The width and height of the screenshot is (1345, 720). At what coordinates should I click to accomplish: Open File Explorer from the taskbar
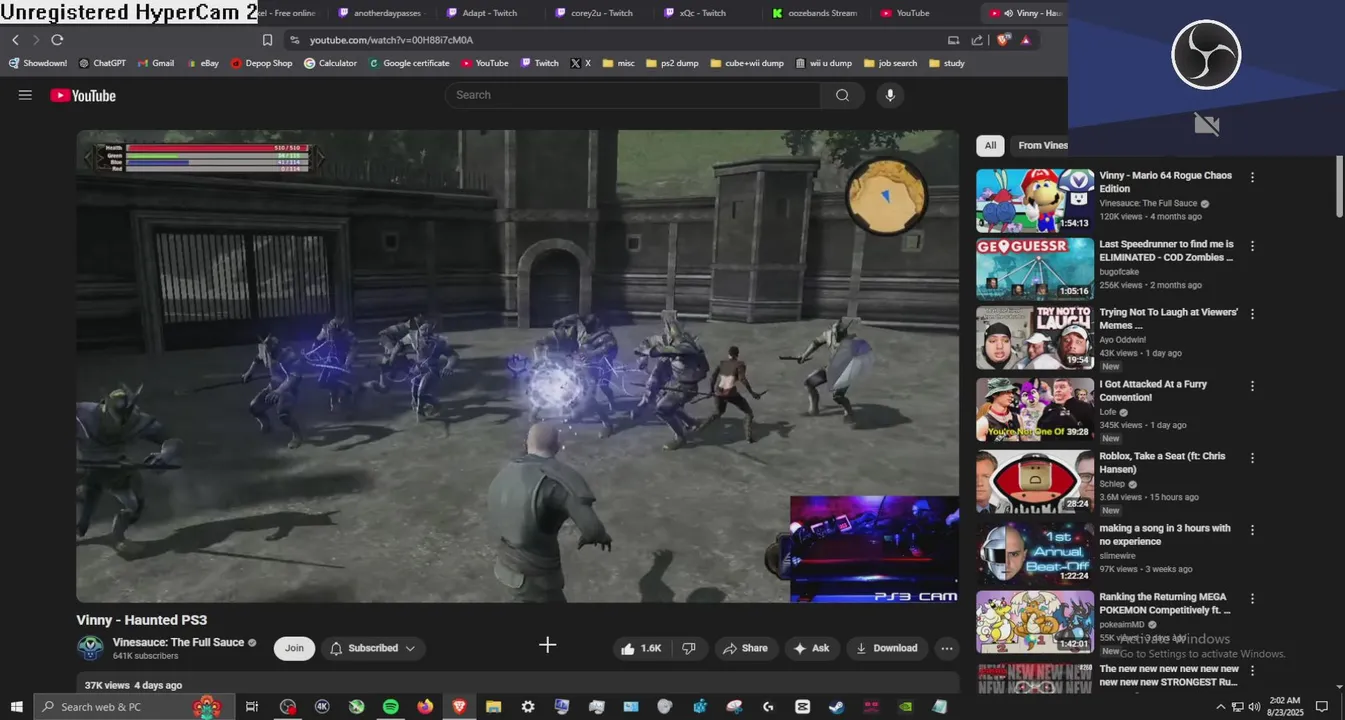493,706
